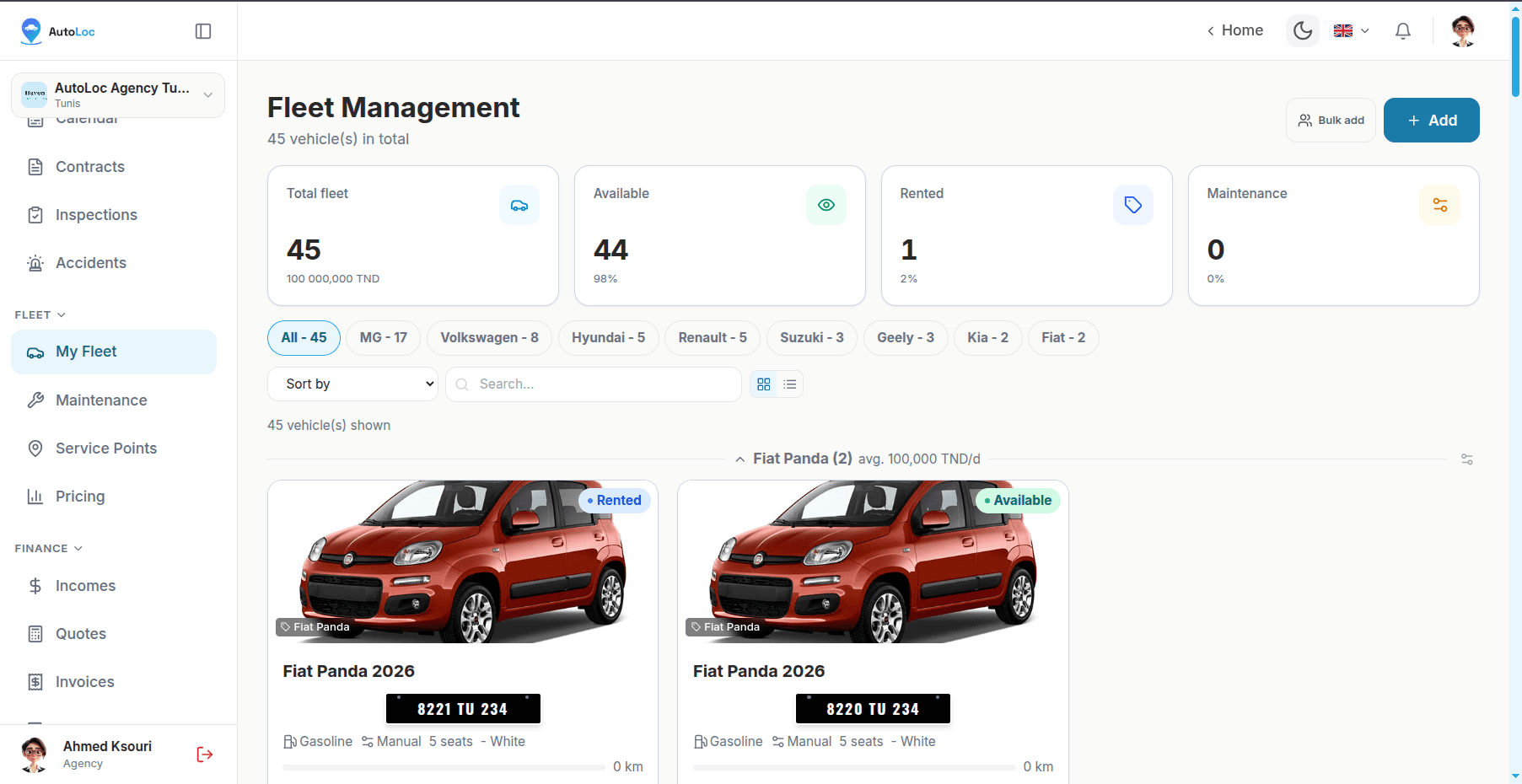
Task: Collapse the sidebar with the panel icon
Action: pos(203,31)
